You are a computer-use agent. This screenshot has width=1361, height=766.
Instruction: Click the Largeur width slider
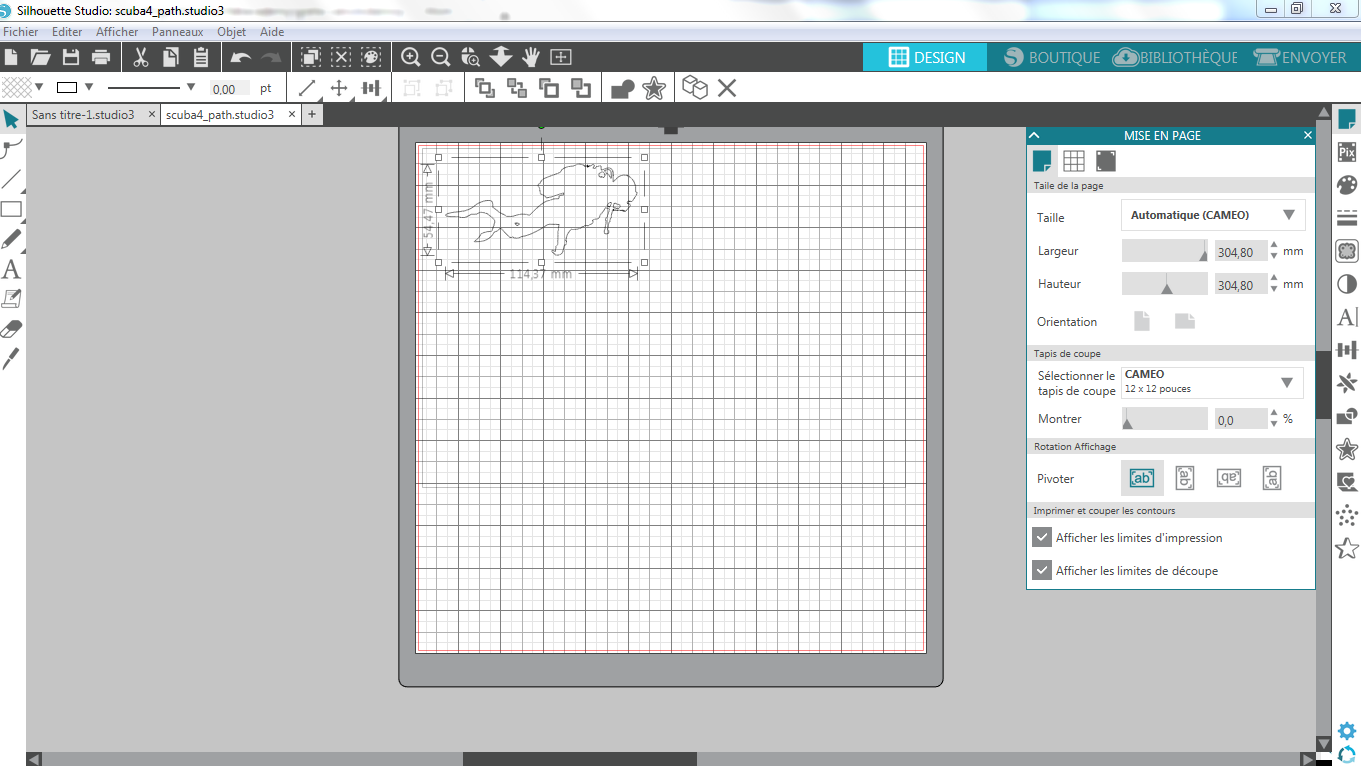[x=1165, y=251]
